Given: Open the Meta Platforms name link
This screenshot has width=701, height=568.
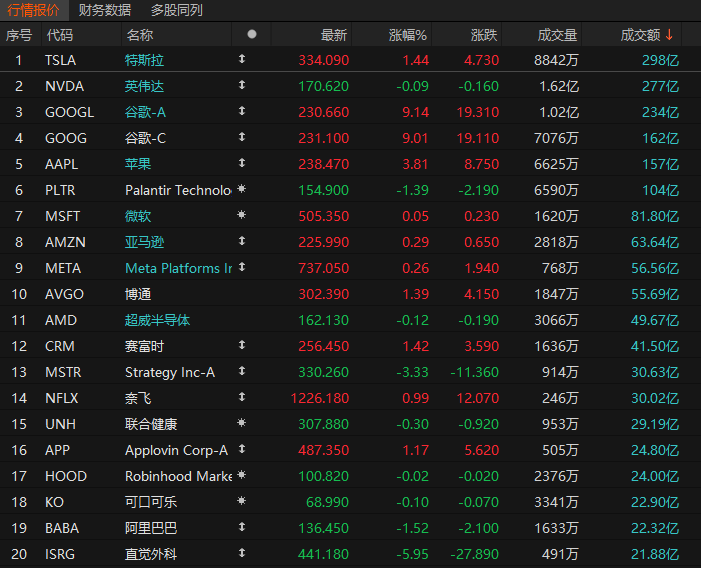Looking at the screenshot, I should tap(178, 268).
